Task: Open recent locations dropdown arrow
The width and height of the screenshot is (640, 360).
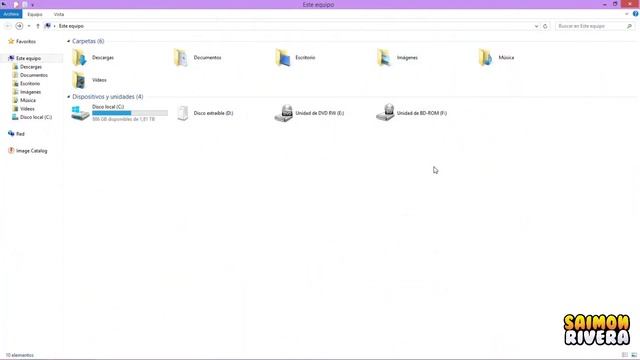Action: [x=29, y=26]
